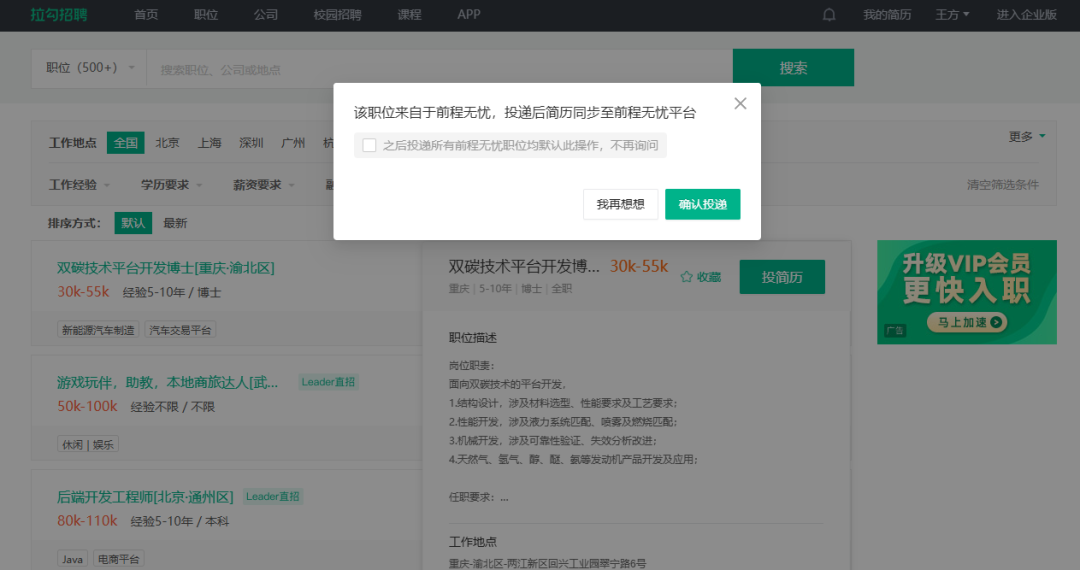Close the dialog with the X icon
Viewport: 1080px width, 570px height.
pos(740,103)
